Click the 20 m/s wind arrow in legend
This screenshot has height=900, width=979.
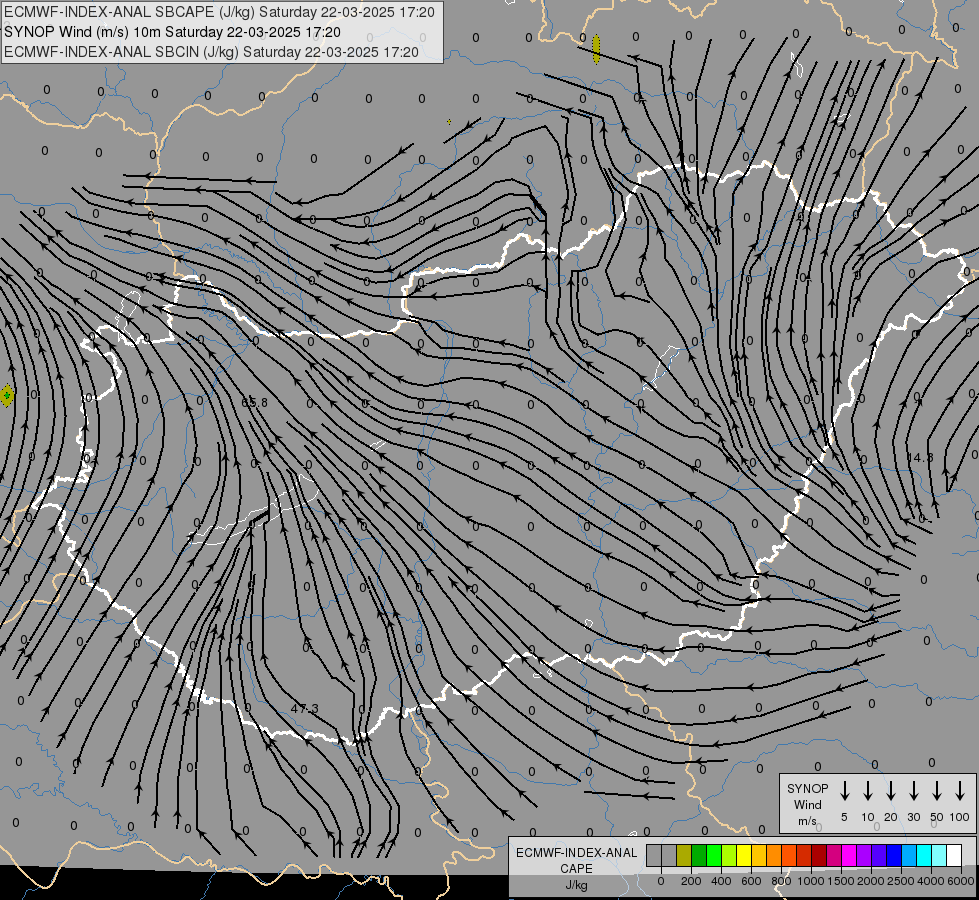(891, 791)
